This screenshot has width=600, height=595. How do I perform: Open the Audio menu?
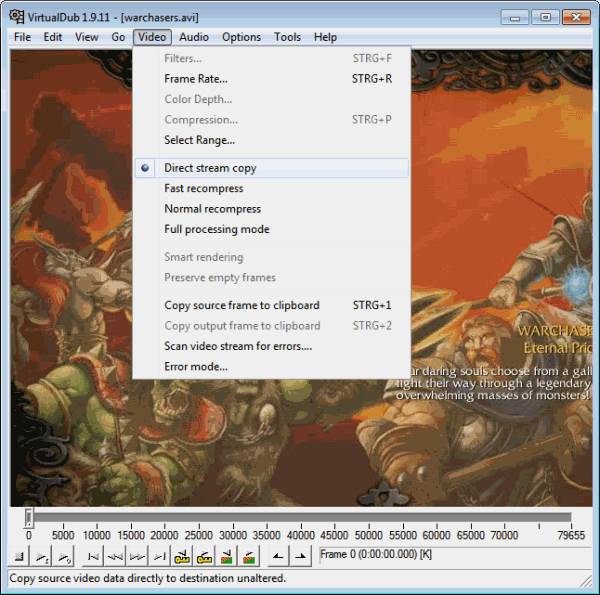click(194, 37)
